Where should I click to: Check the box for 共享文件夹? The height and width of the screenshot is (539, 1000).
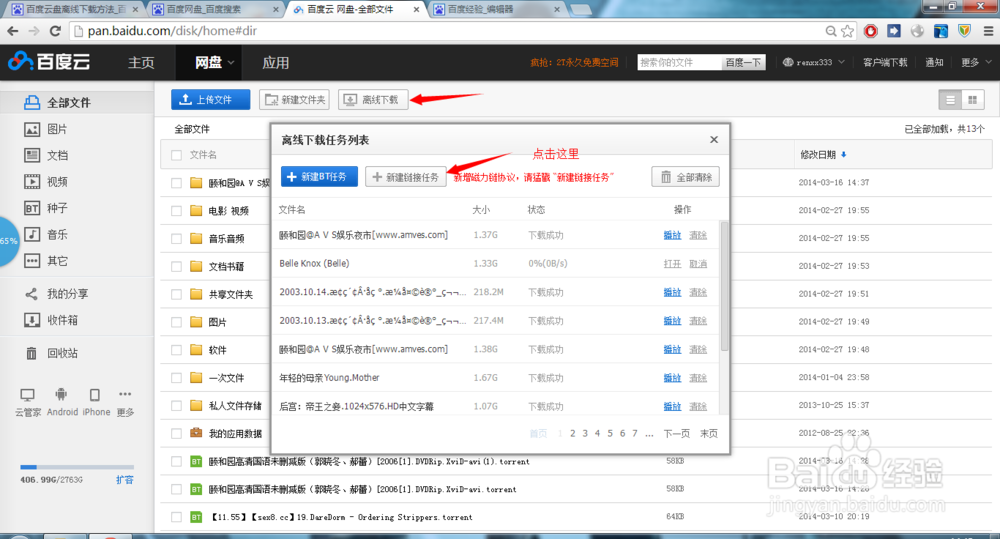click(x=177, y=294)
